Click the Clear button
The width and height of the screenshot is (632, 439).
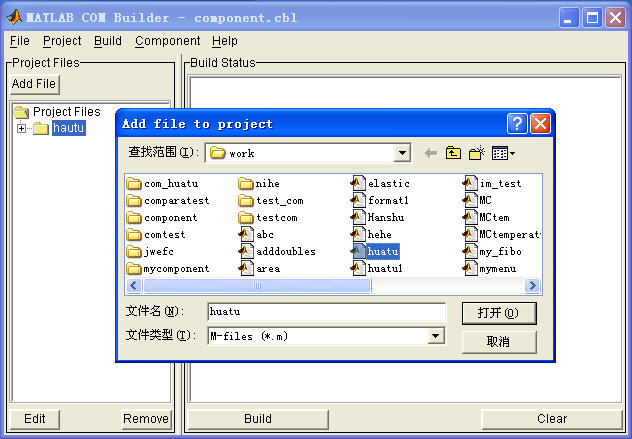click(552, 419)
